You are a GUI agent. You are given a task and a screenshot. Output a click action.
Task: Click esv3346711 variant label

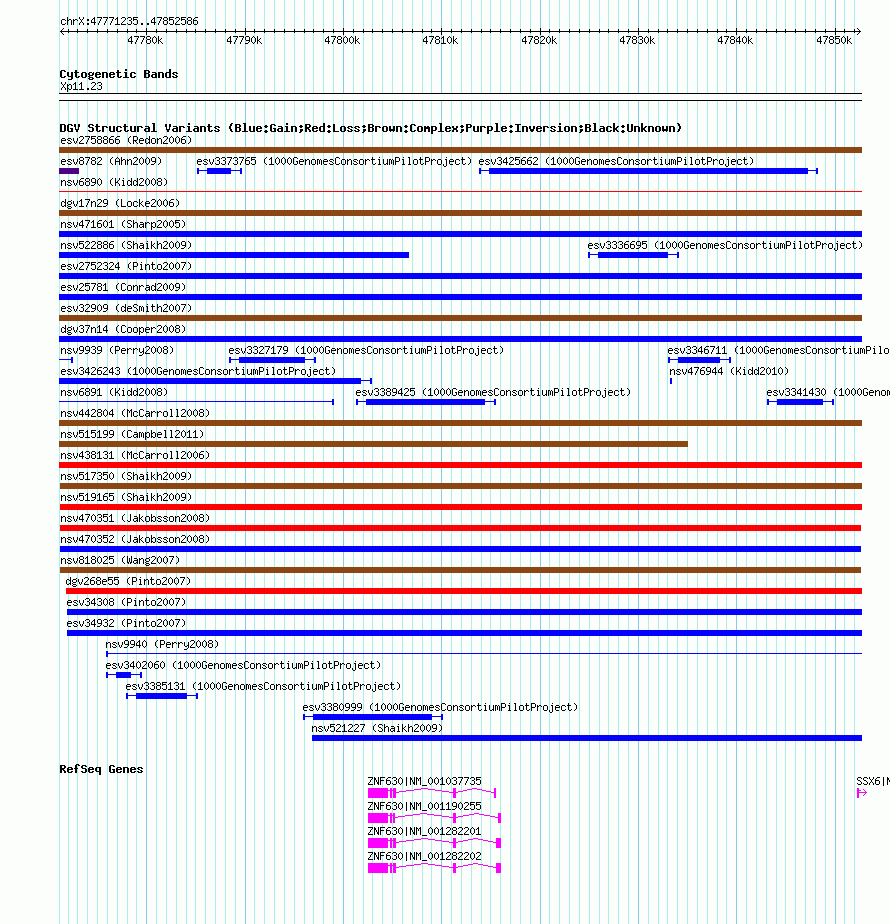(x=778, y=351)
